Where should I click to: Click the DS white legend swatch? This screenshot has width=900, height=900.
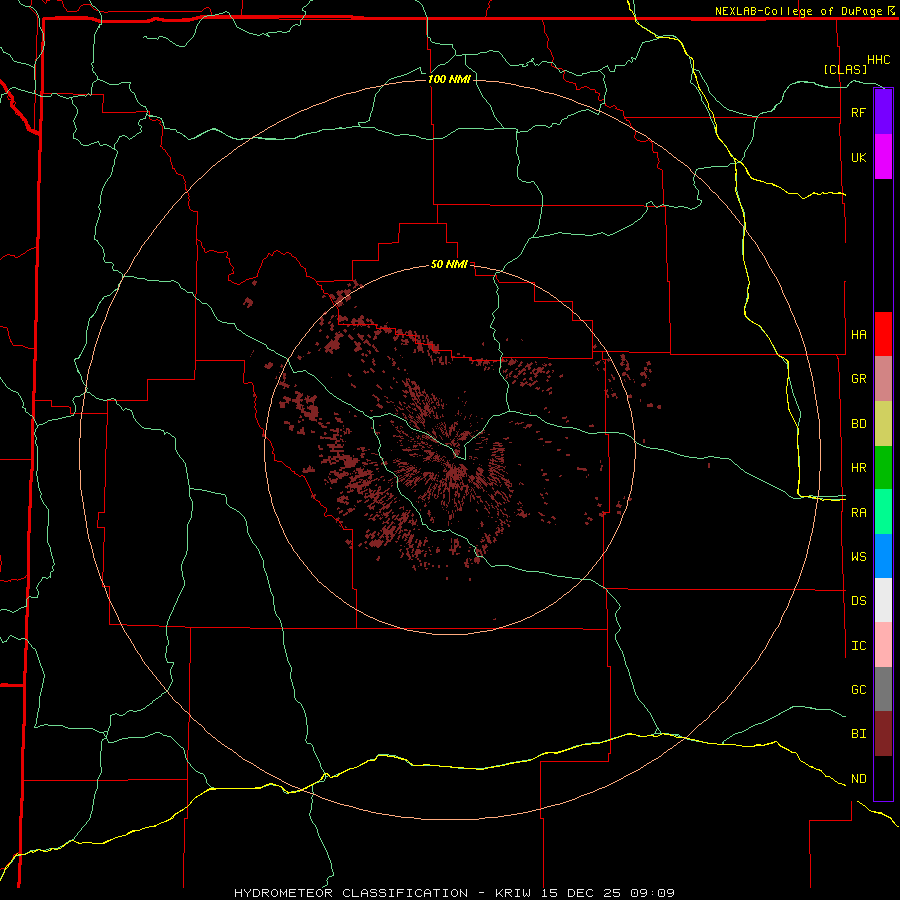[883, 600]
